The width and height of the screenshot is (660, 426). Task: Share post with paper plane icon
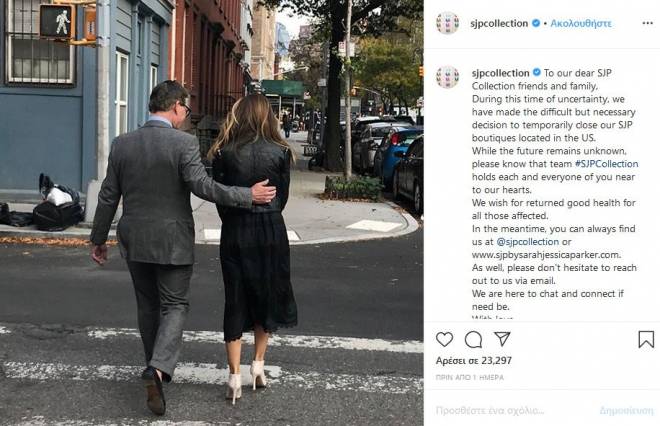tap(502, 338)
